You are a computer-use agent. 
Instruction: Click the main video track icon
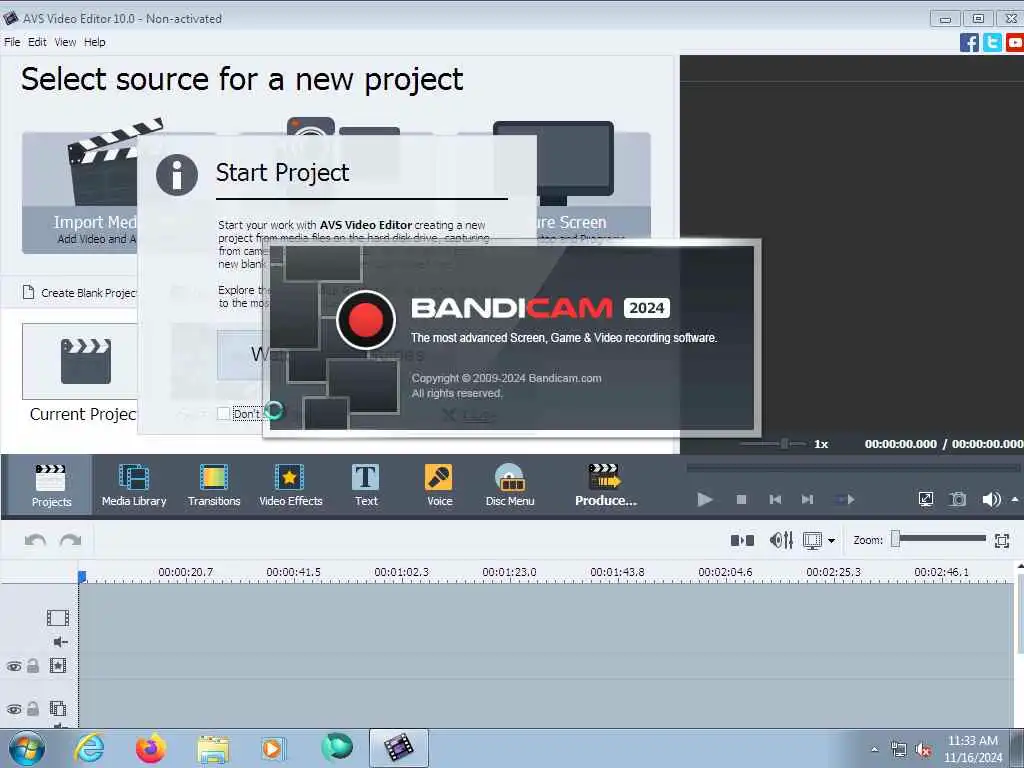coord(57,618)
